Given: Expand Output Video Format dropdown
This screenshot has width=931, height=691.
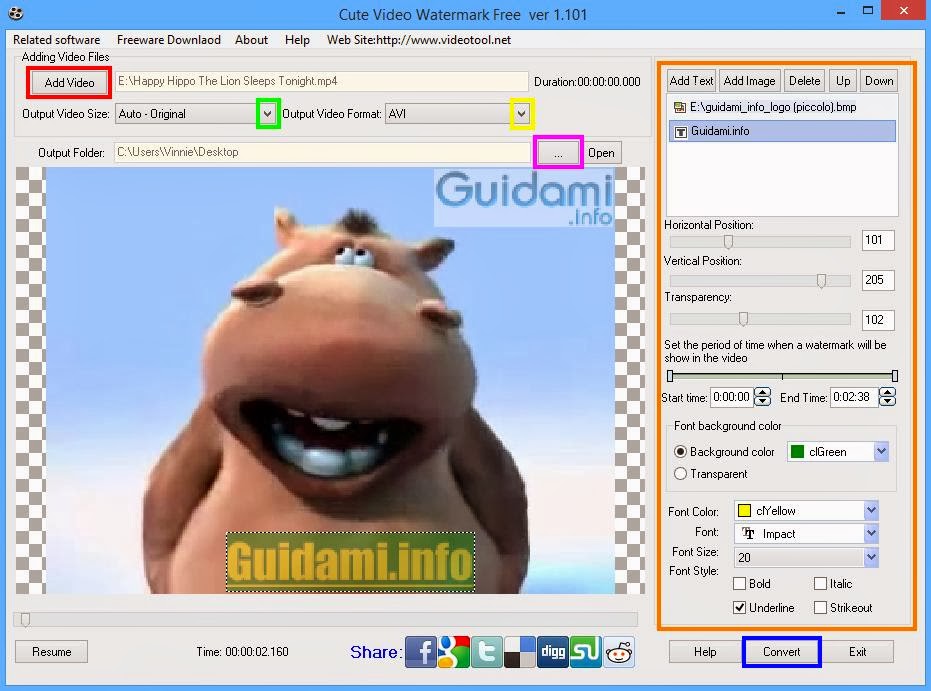Looking at the screenshot, I should tap(521, 113).
